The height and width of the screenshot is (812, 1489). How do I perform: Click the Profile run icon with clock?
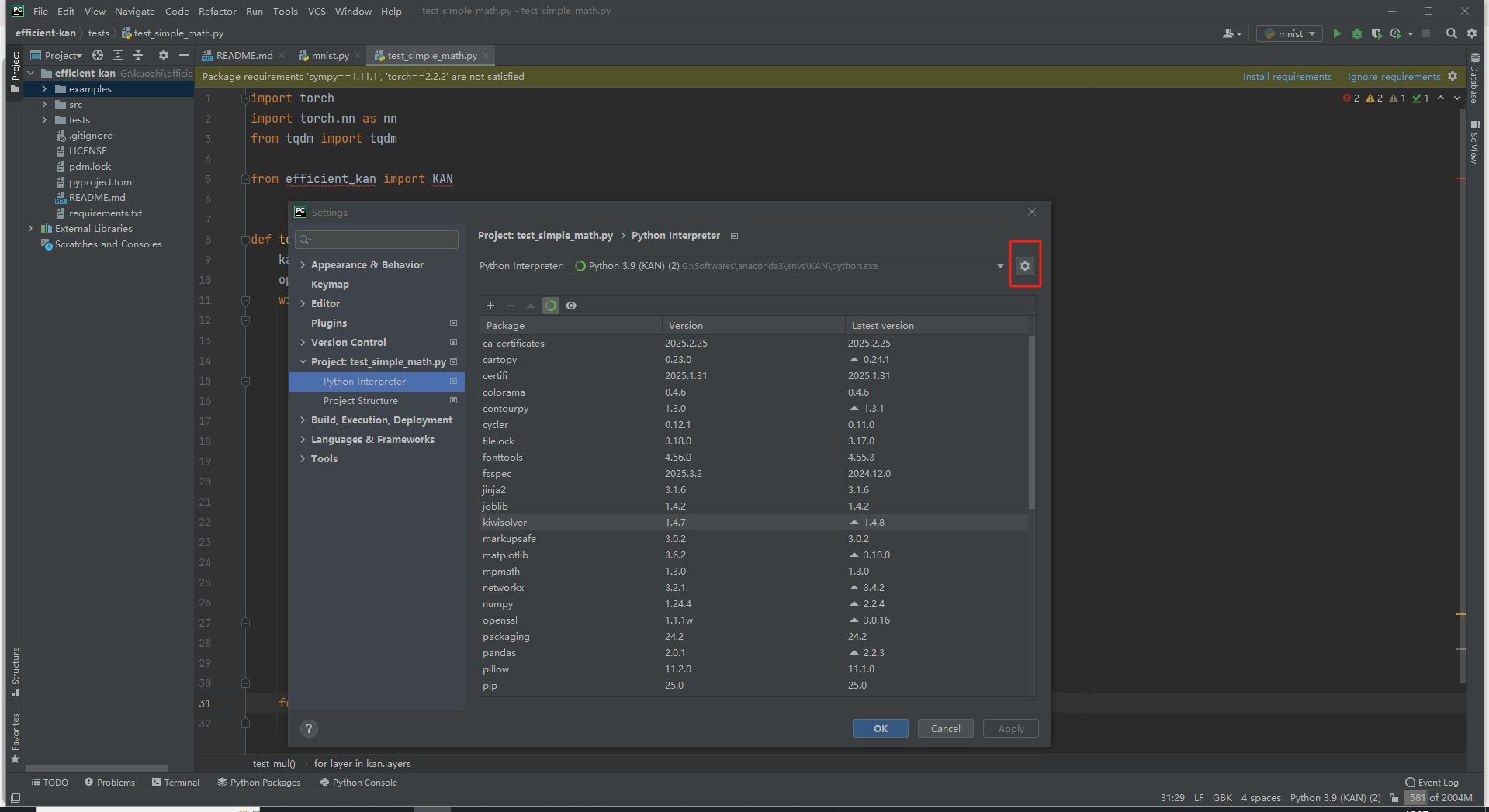click(1397, 33)
